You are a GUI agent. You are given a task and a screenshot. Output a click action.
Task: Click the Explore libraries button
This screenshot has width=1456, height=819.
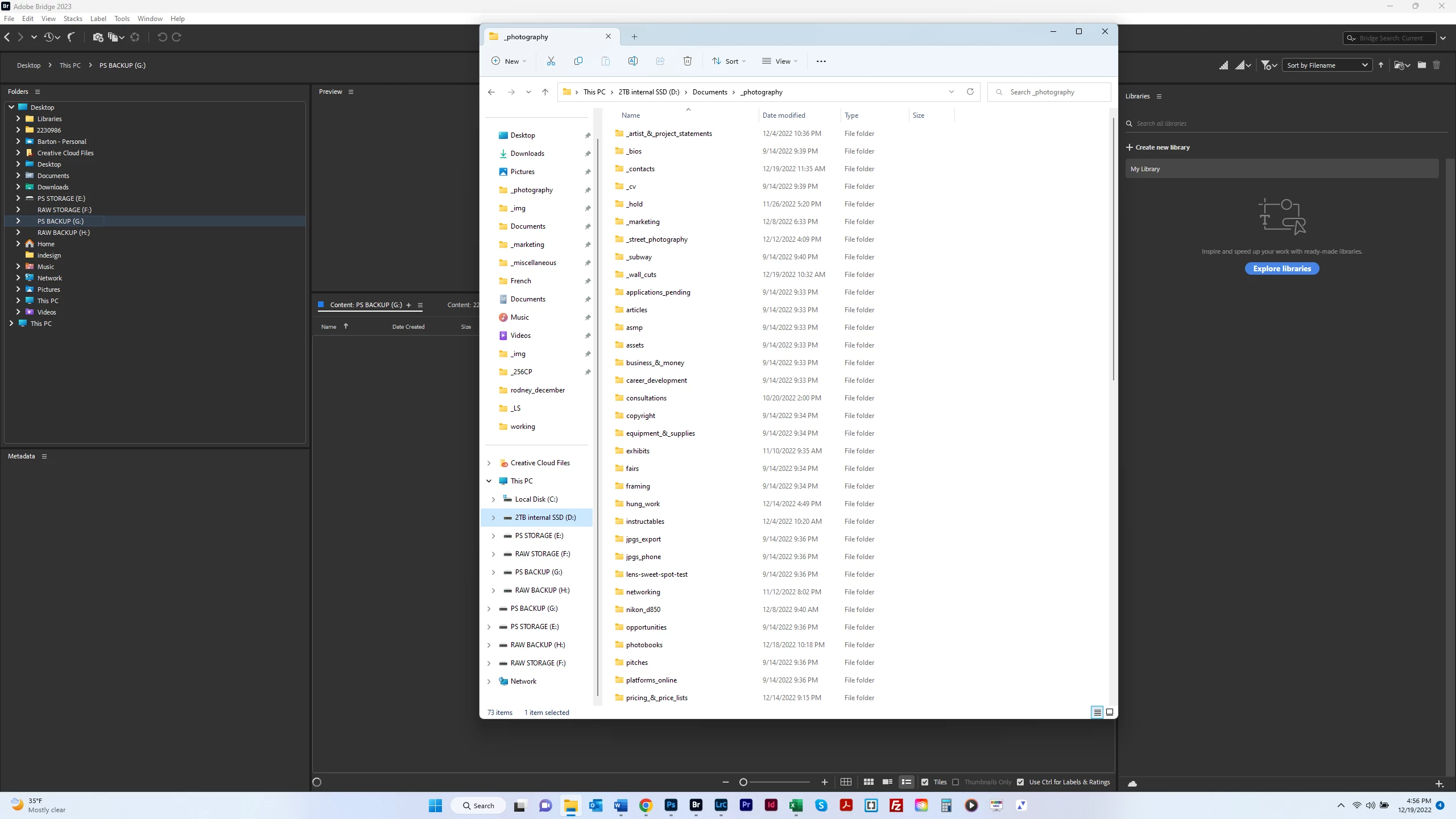pyautogui.click(x=1281, y=268)
